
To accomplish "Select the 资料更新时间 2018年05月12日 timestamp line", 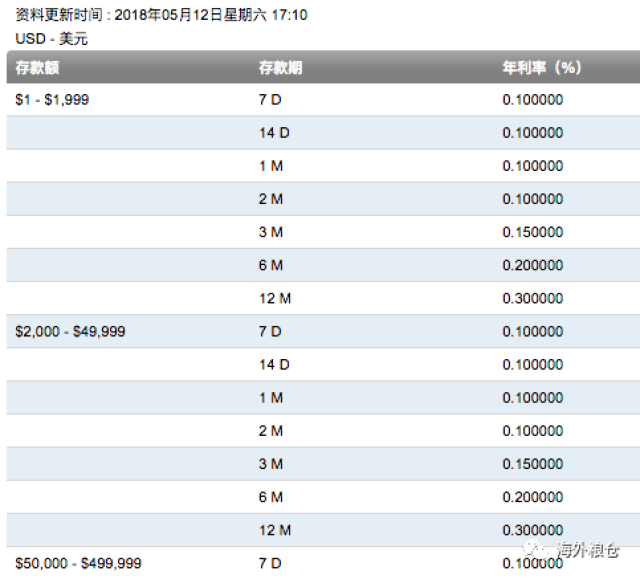I will coord(161,15).
